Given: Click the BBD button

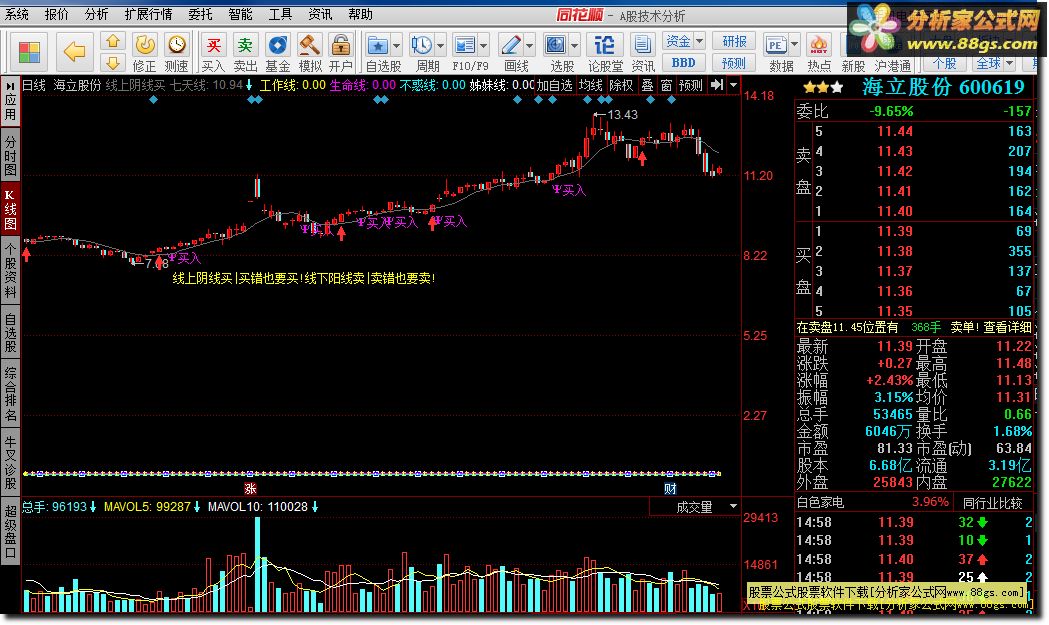Looking at the screenshot, I should (684, 63).
